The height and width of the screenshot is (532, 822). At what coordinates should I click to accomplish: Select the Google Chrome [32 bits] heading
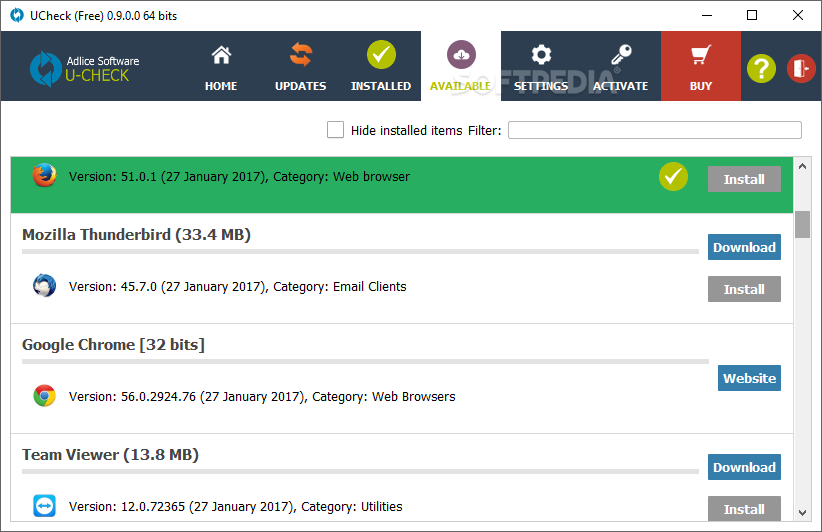coord(113,345)
